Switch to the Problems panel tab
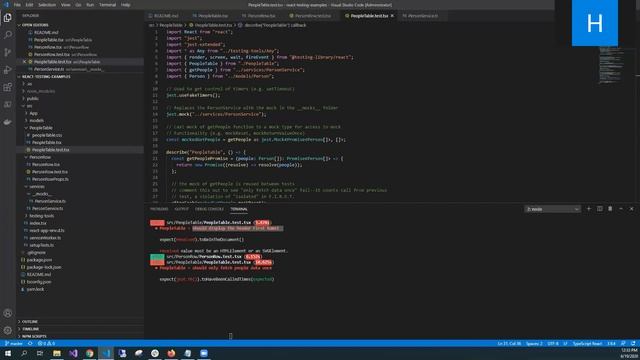Screen dimensions: 640x360 [159, 209]
